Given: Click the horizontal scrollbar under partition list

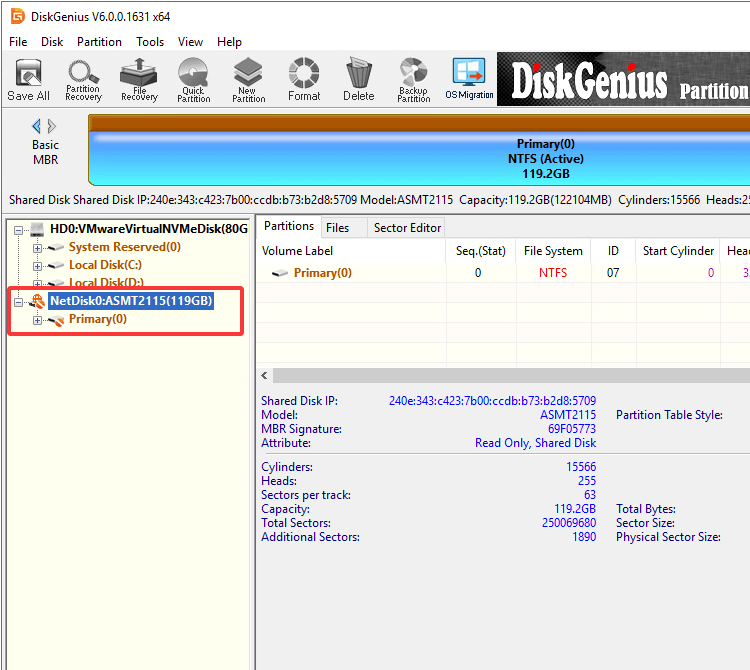Looking at the screenshot, I should pos(500,375).
